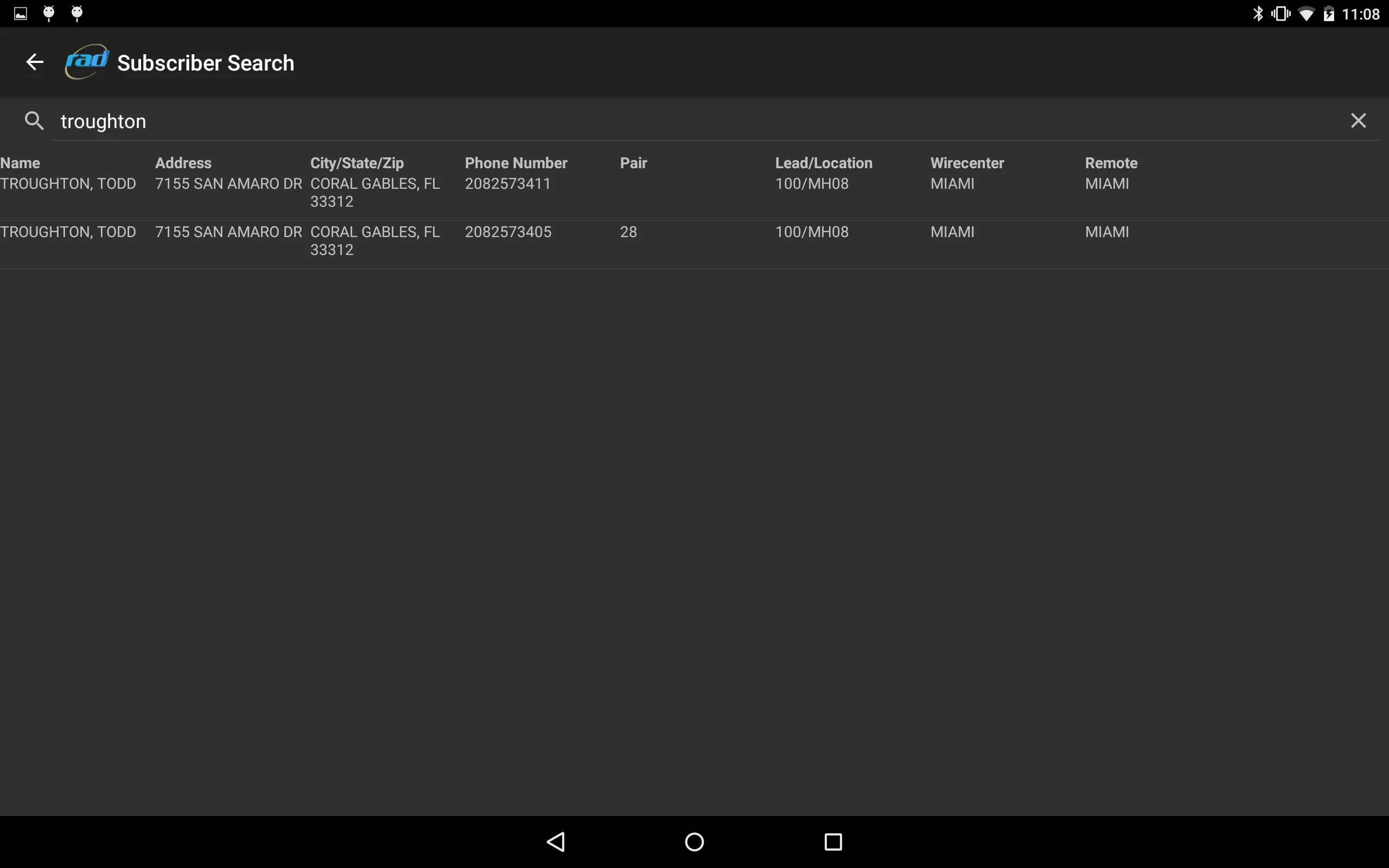This screenshot has height=868, width=1389.
Task: Tap Android home navigation button
Action: click(x=694, y=841)
